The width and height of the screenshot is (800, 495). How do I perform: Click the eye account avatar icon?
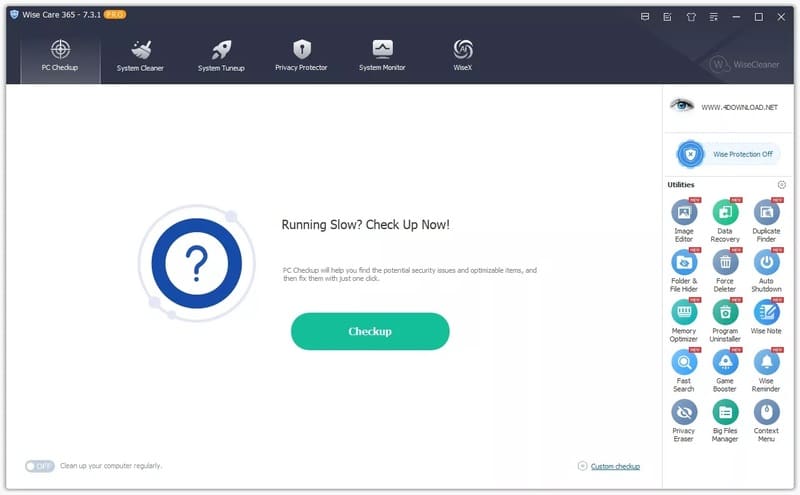click(x=682, y=106)
